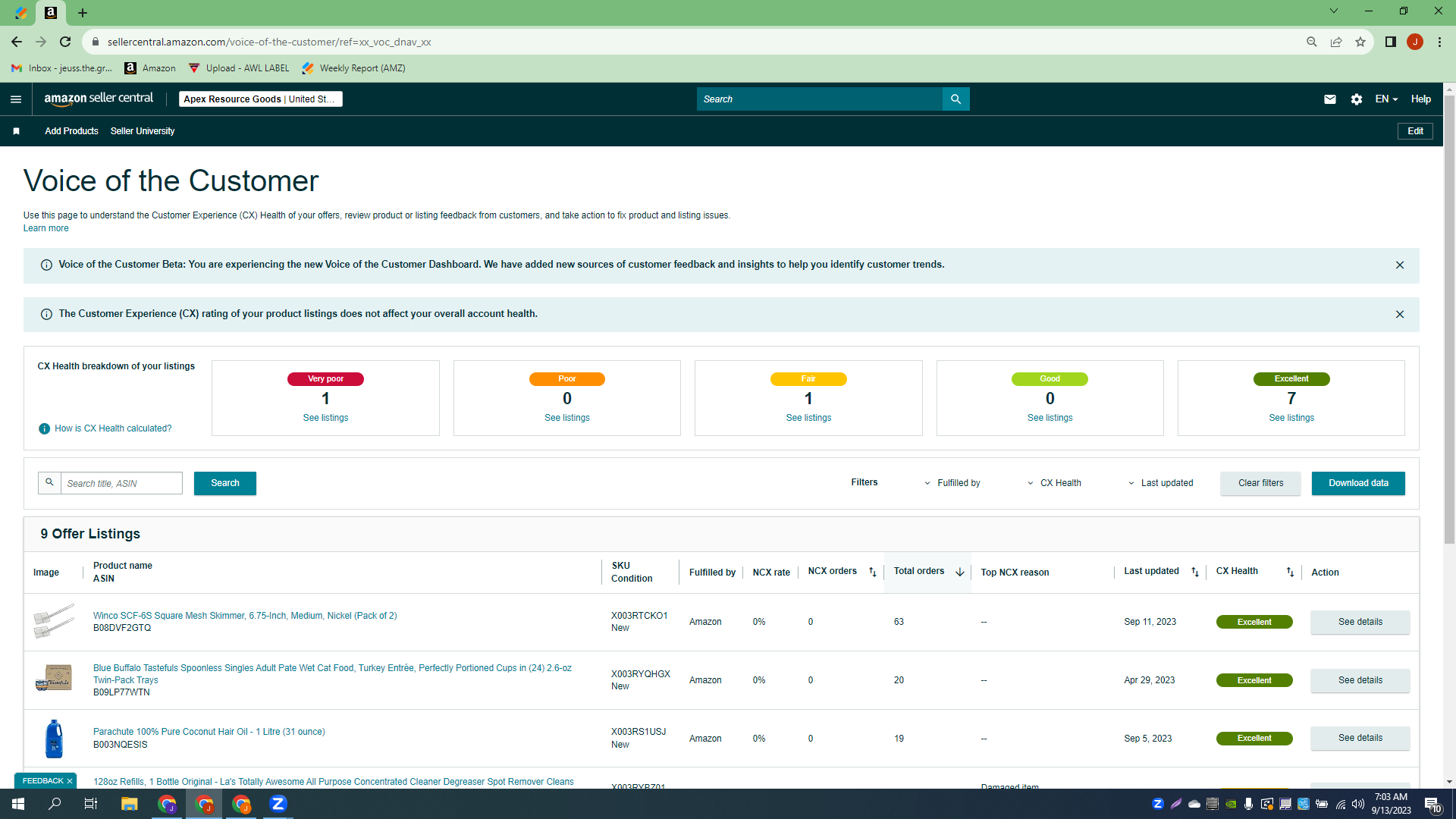Sort by Last updated column arrows
The width and height of the screenshot is (1456, 819).
1195,573
